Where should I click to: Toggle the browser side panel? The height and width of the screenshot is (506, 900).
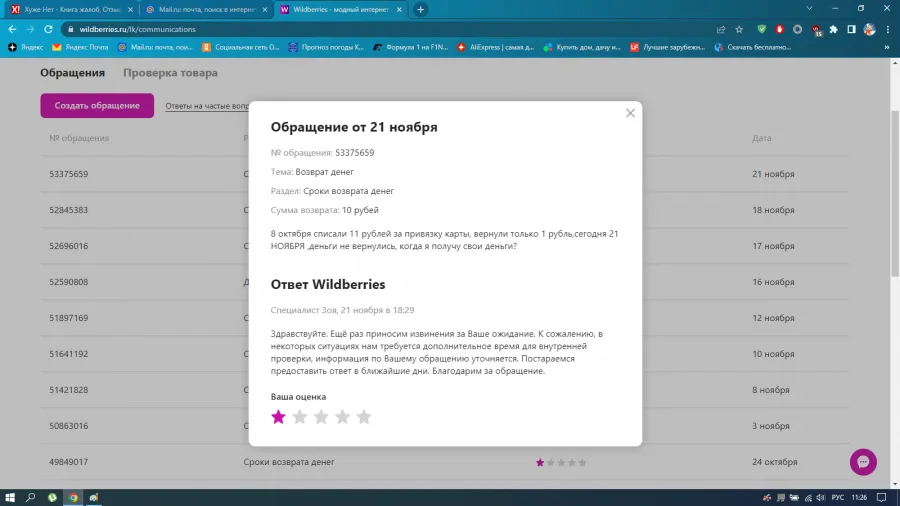[x=852, y=29]
